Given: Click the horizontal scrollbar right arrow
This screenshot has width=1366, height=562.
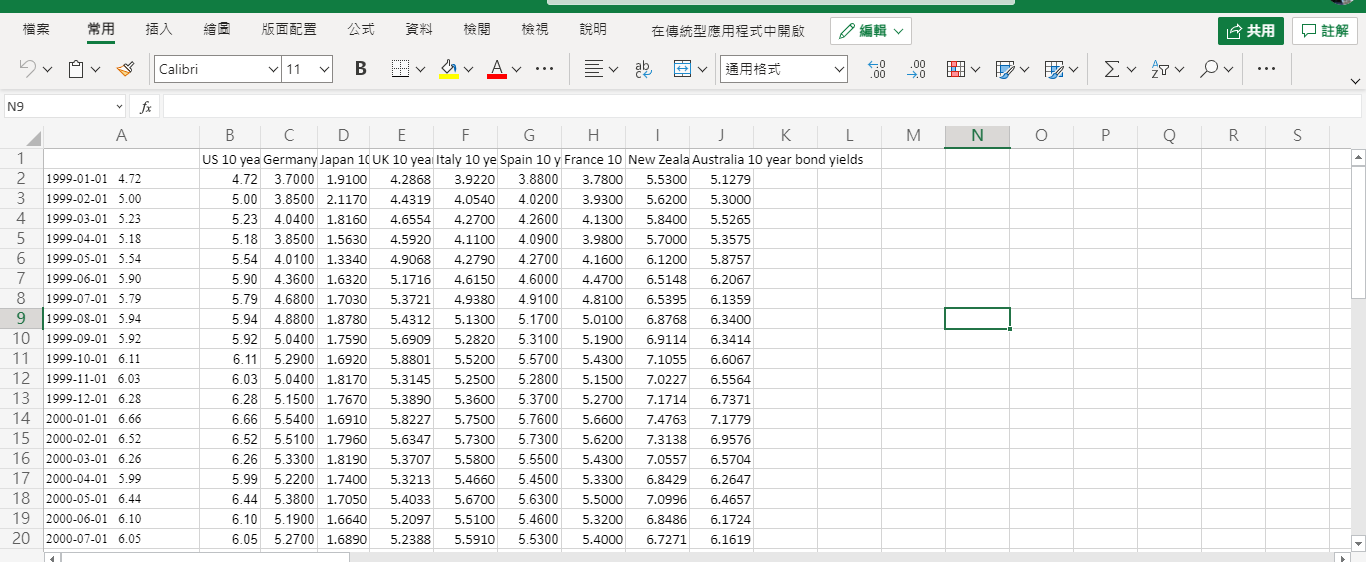Looking at the screenshot, I should tap(1342, 556).
